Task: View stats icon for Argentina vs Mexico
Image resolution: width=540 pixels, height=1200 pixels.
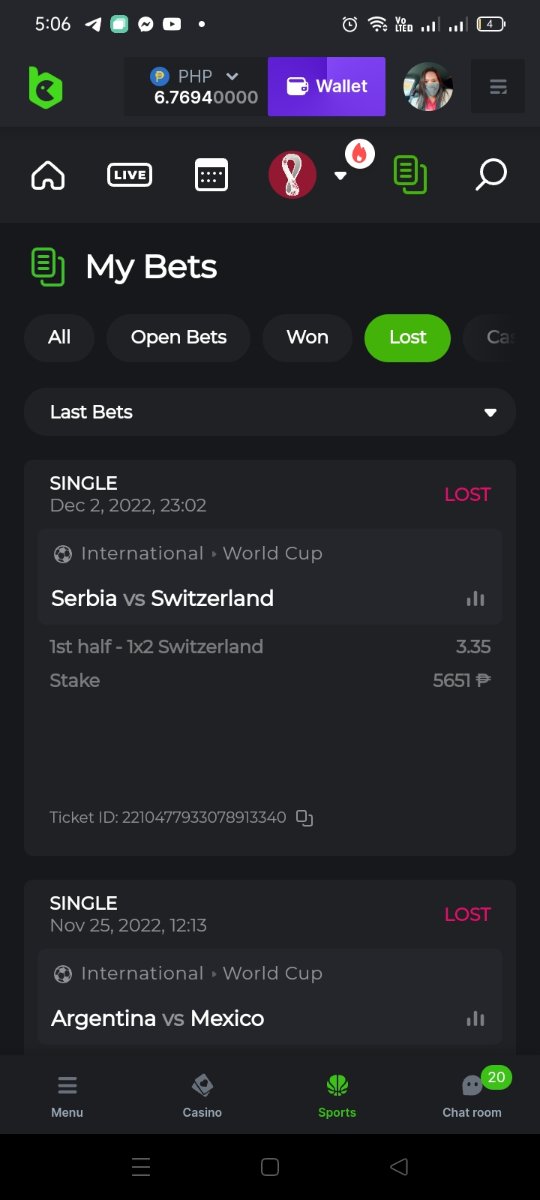Action: click(x=475, y=1019)
